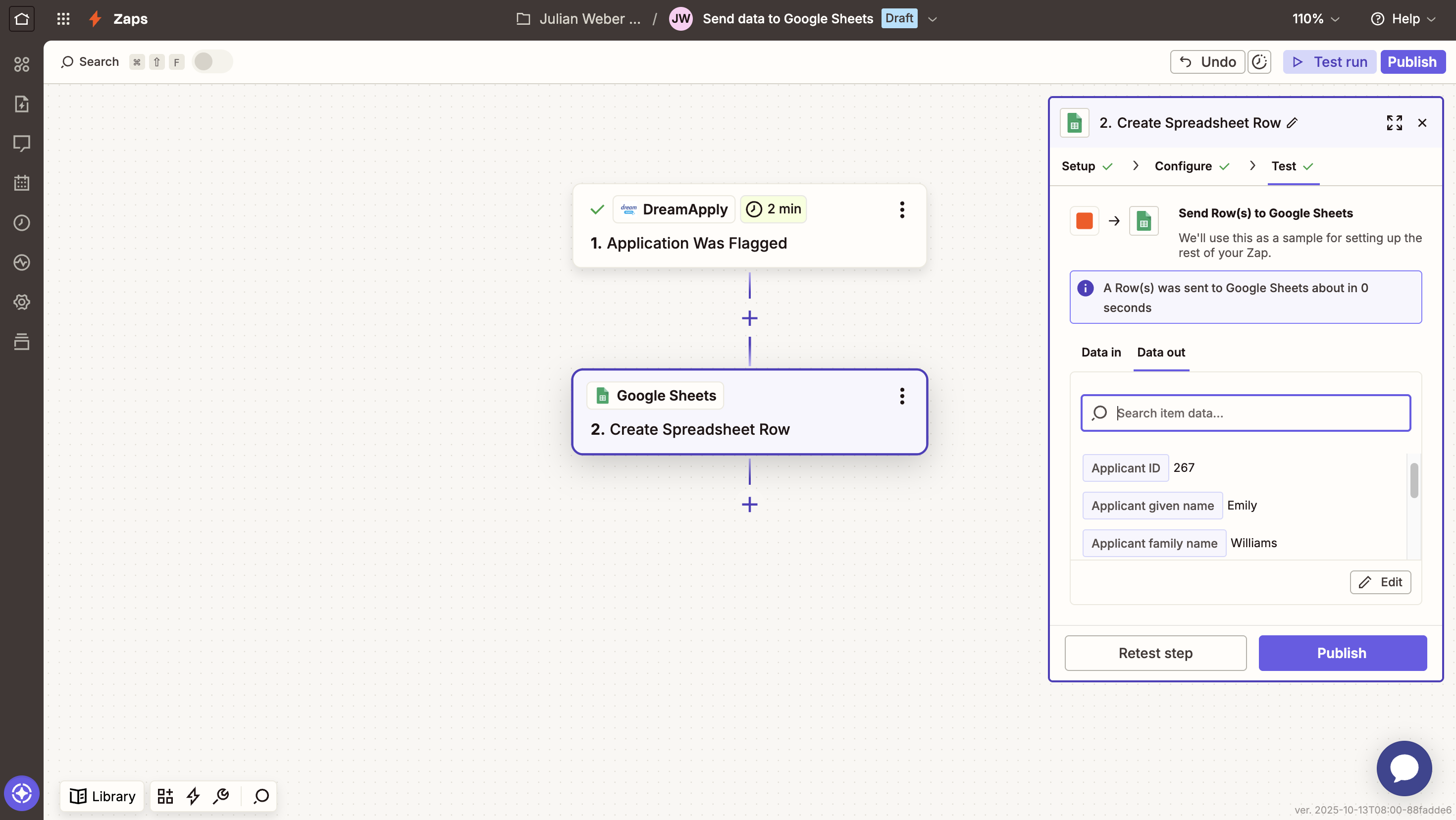
Task: Click the orange source app icon in test summary
Action: click(1084, 220)
